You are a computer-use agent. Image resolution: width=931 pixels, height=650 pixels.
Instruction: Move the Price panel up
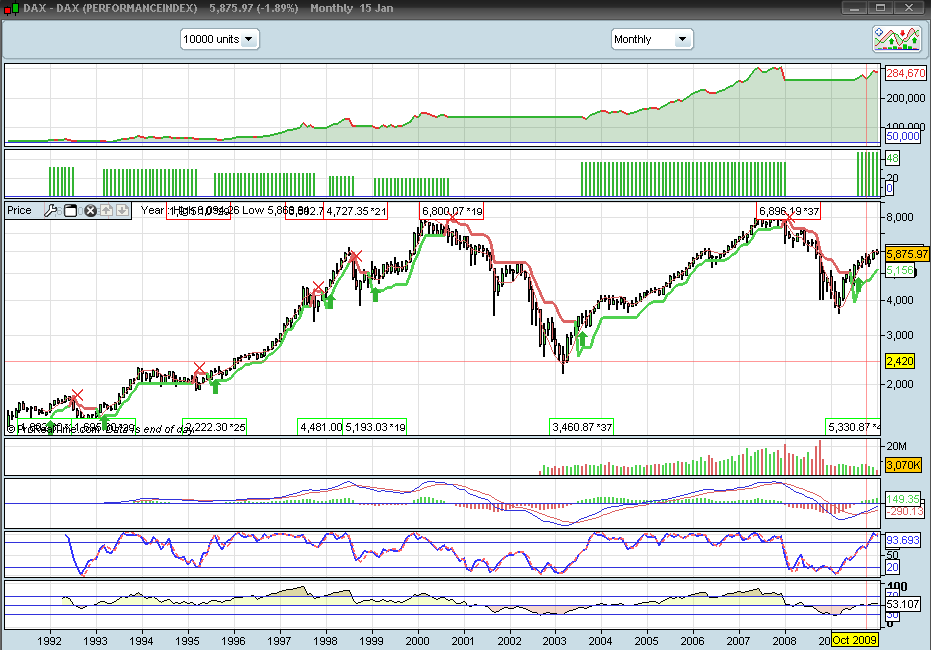tap(106, 210)
